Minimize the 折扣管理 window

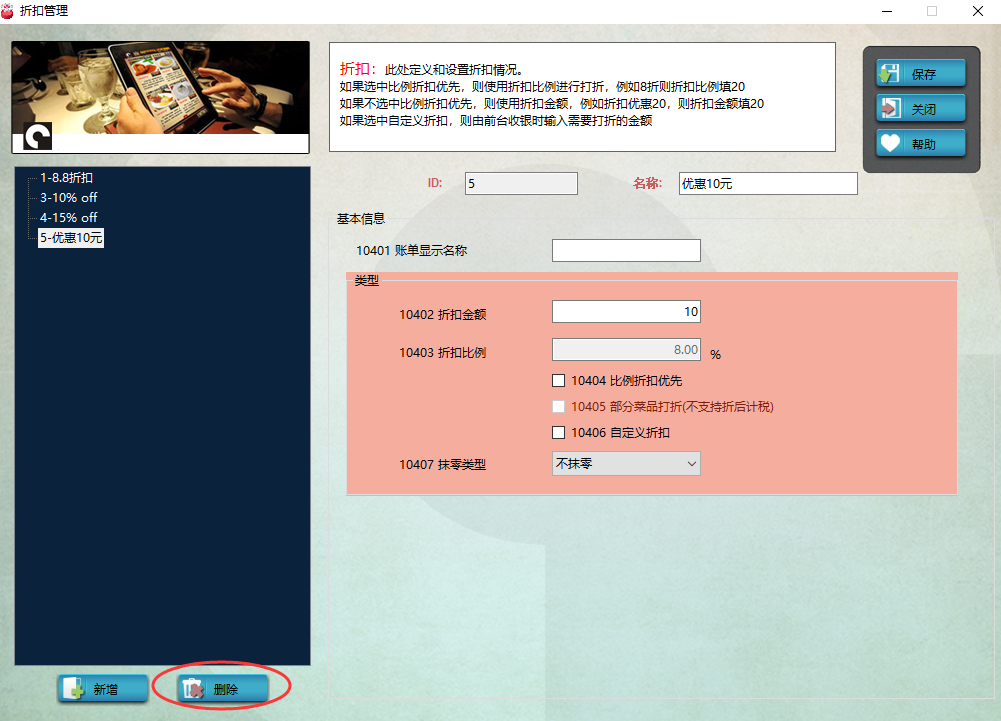click(887, 11)
